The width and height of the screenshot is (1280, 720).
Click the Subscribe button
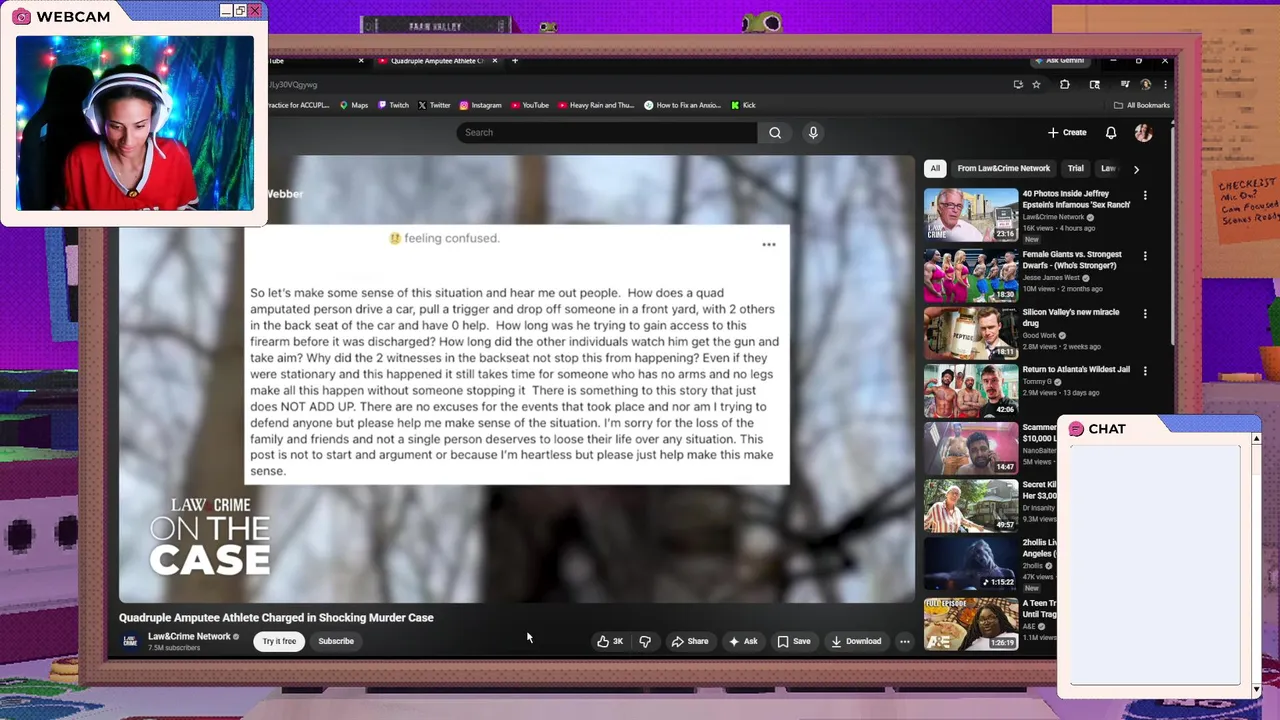(x=336, y=641)
